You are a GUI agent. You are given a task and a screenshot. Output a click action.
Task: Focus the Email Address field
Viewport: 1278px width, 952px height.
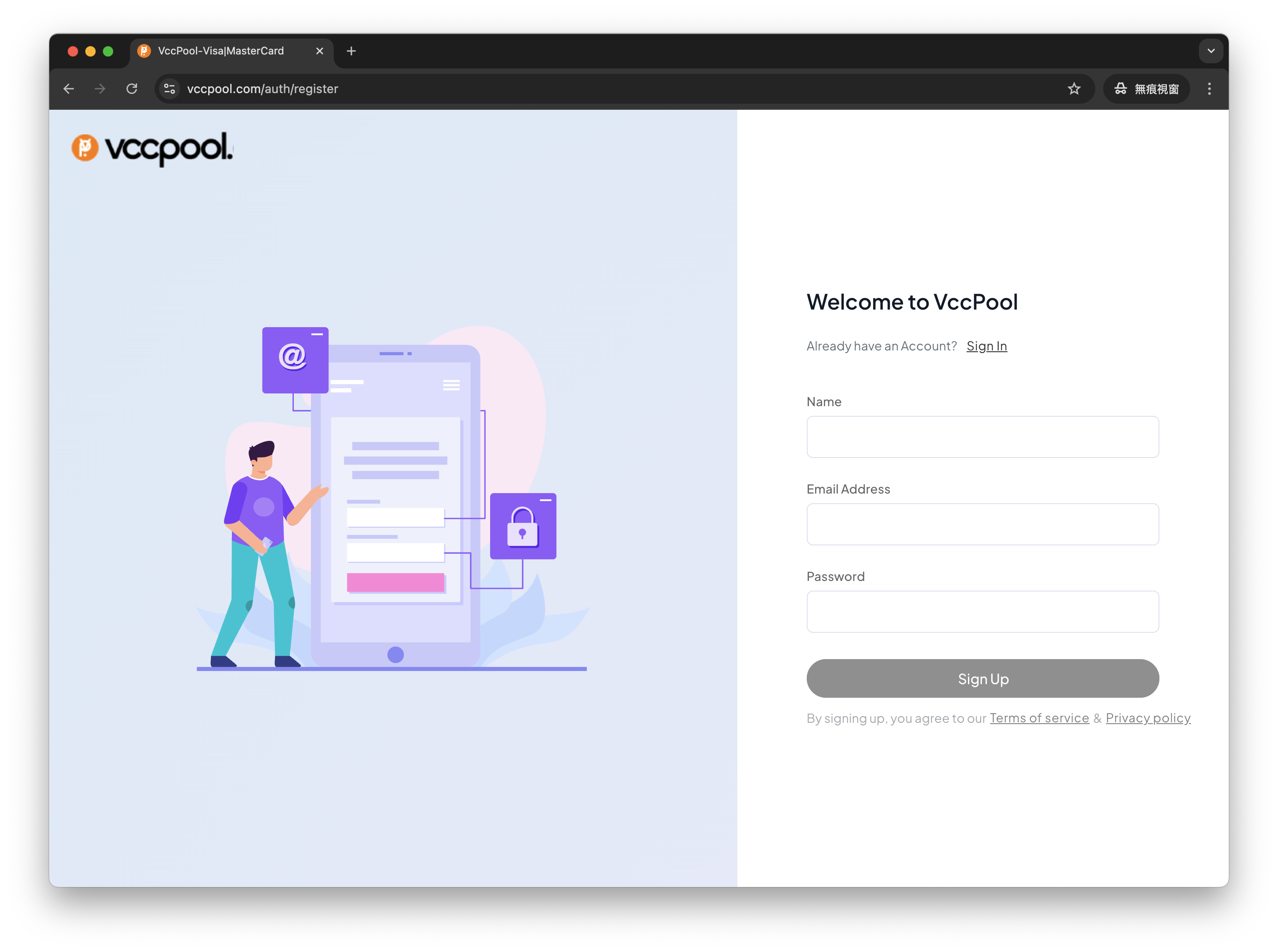coord(982,524)
